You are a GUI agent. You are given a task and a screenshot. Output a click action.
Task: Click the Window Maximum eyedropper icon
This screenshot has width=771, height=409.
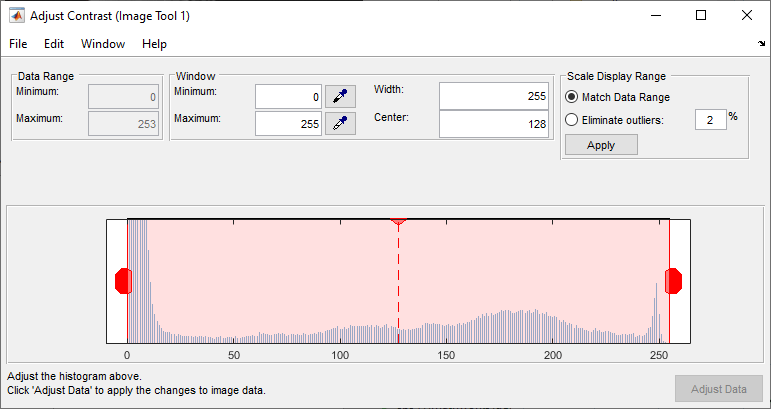(x=340, y=124)
